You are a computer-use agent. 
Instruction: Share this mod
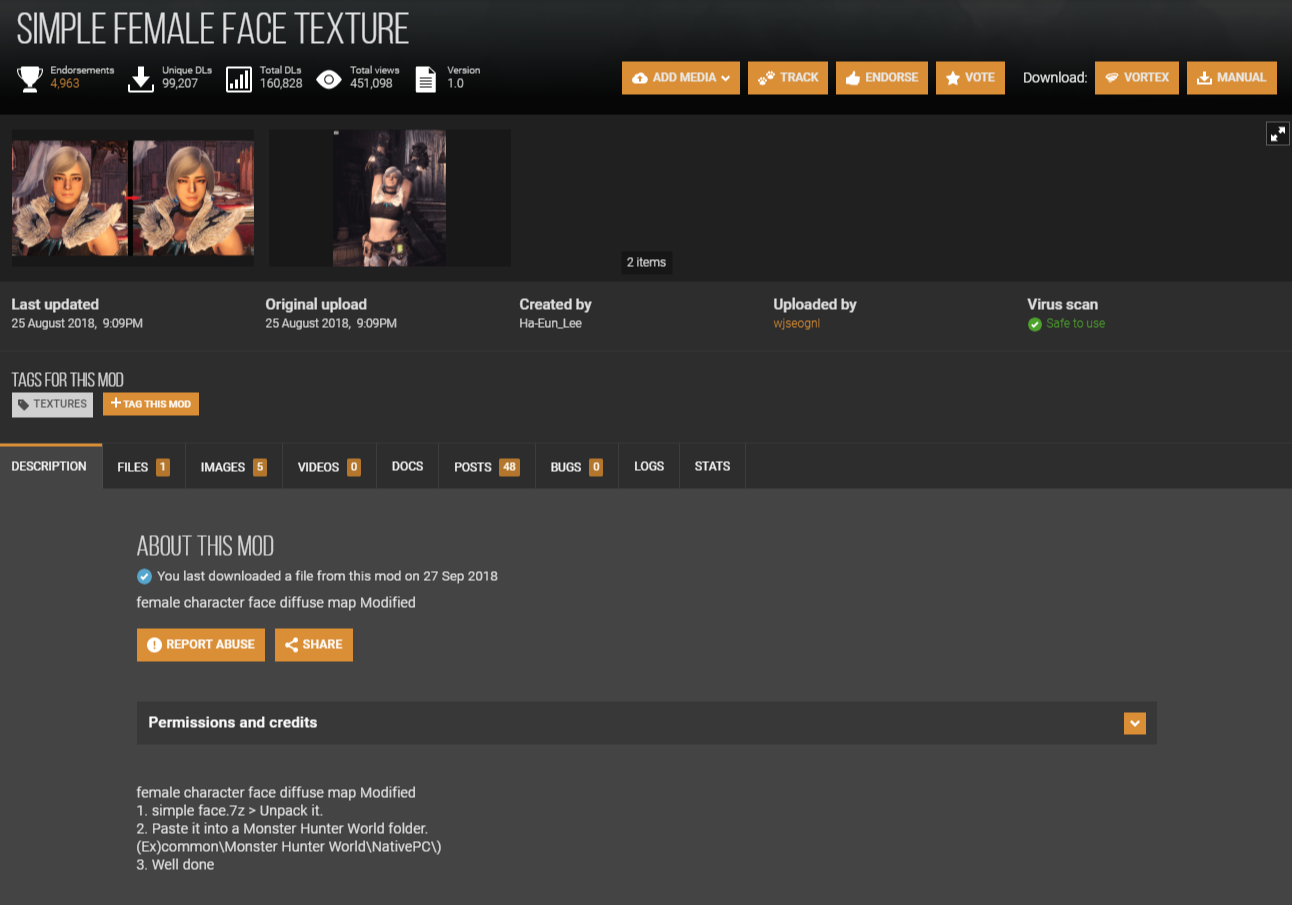[x=314, y=645]
